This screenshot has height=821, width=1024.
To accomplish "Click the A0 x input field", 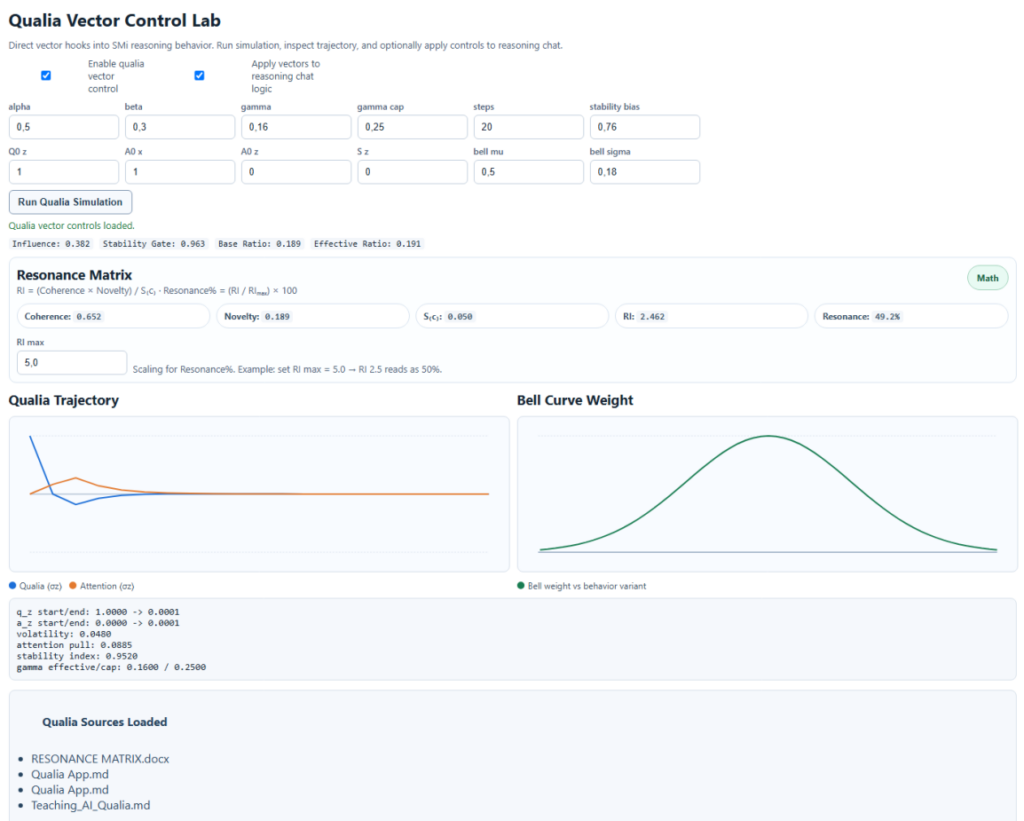I will (180, 172).
